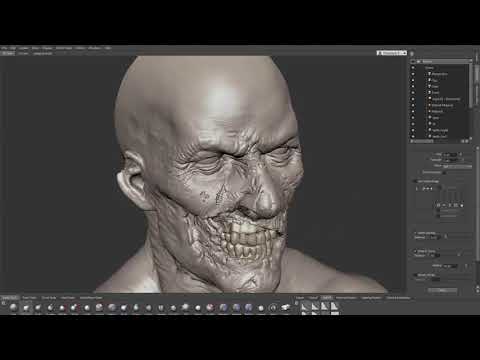Image resolution: width=480 pixels, height=360 pixels.
Task: Open the Select/Move Tools tray tab
Action: [91, 298]
